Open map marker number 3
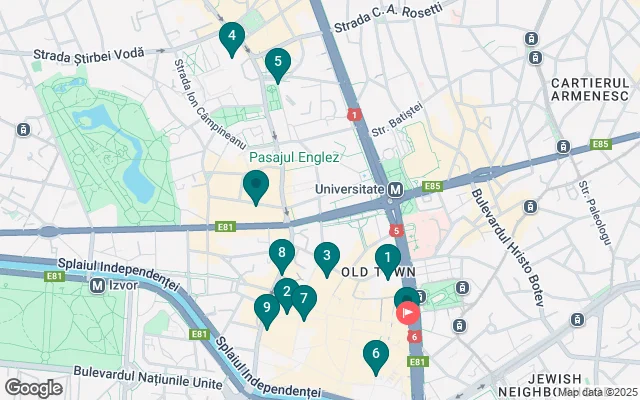640x400 pixels. coord(327,256)
